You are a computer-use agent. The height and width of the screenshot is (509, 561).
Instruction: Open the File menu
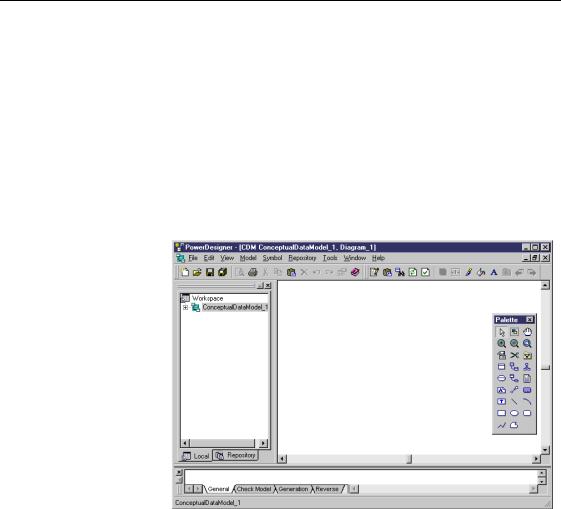click(193, 258)
